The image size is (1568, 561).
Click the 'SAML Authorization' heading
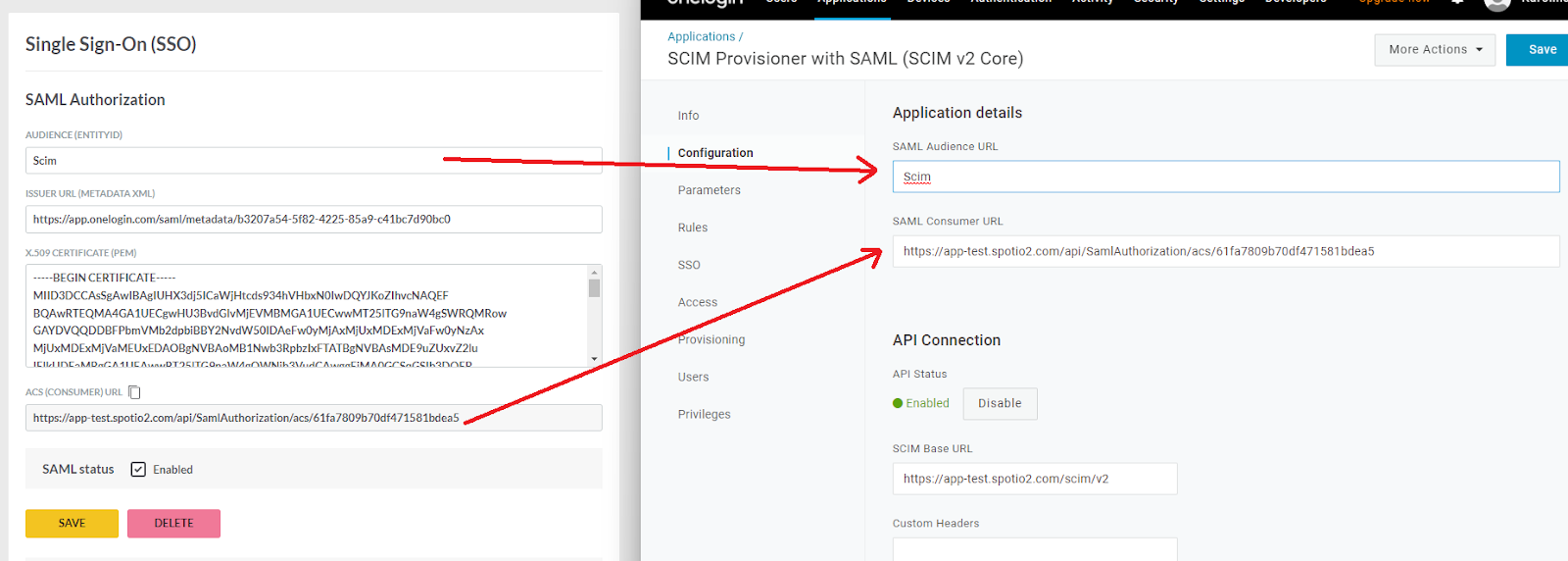(95, 100)
